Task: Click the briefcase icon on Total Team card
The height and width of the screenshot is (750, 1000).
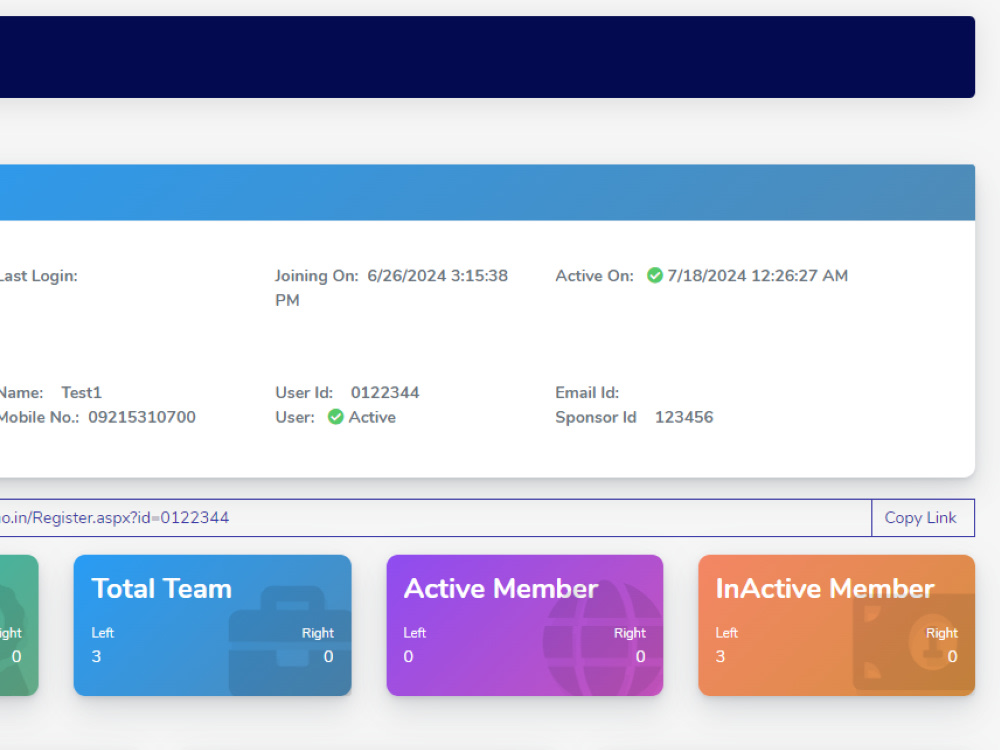Action: [290, 640]
